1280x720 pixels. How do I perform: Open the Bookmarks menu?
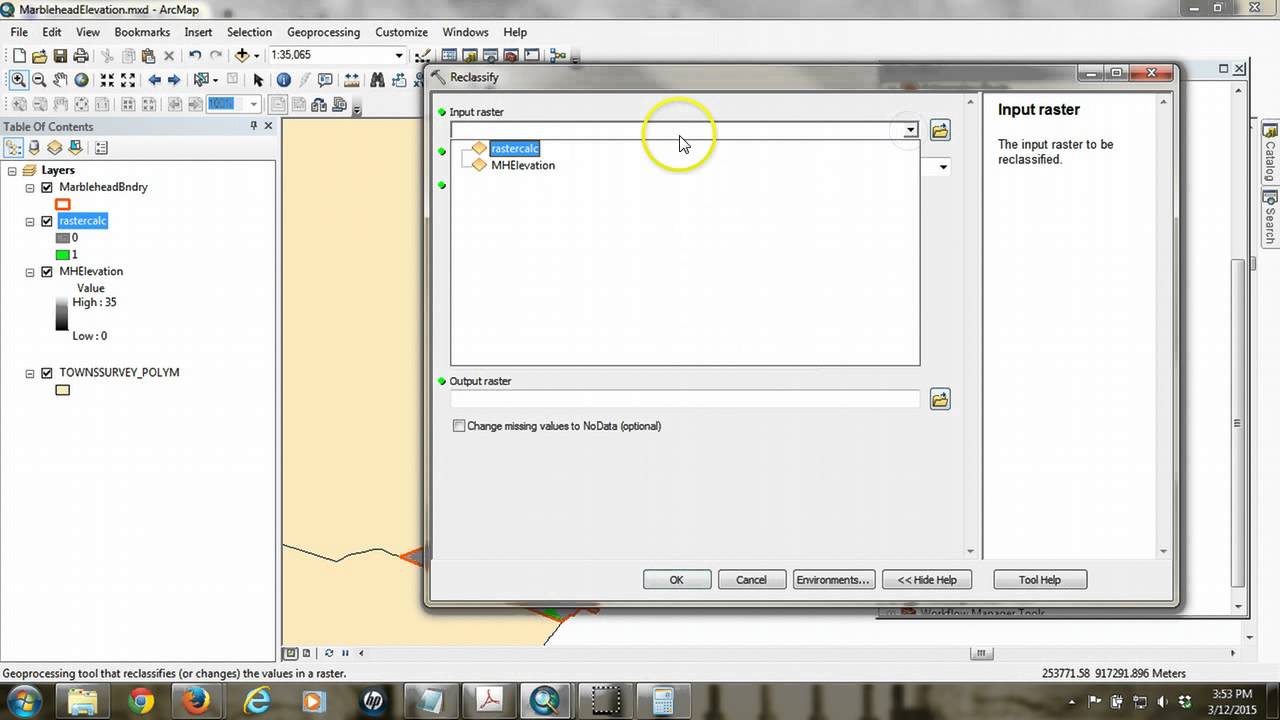pos(142,32)
